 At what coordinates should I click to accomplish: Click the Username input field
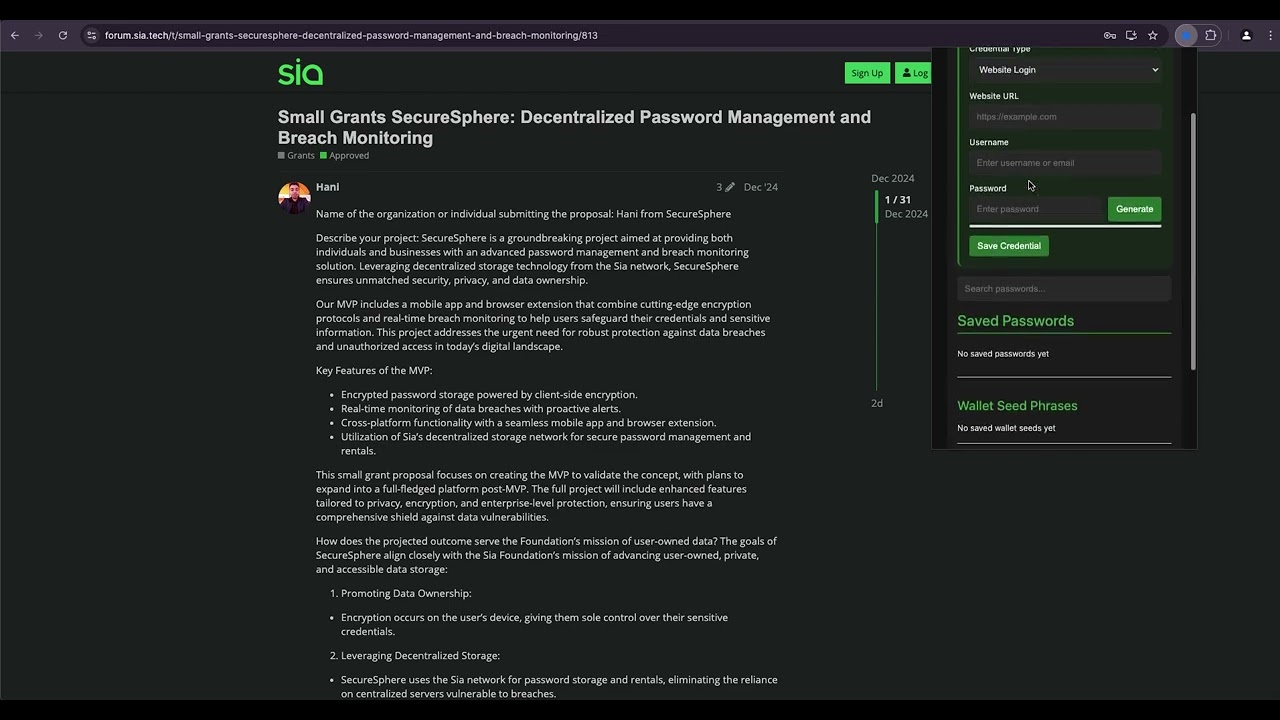(1065, 163)
